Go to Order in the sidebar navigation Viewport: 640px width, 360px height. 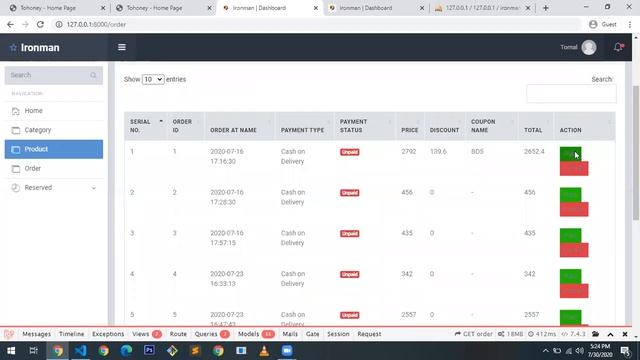[x=54, y=169]
